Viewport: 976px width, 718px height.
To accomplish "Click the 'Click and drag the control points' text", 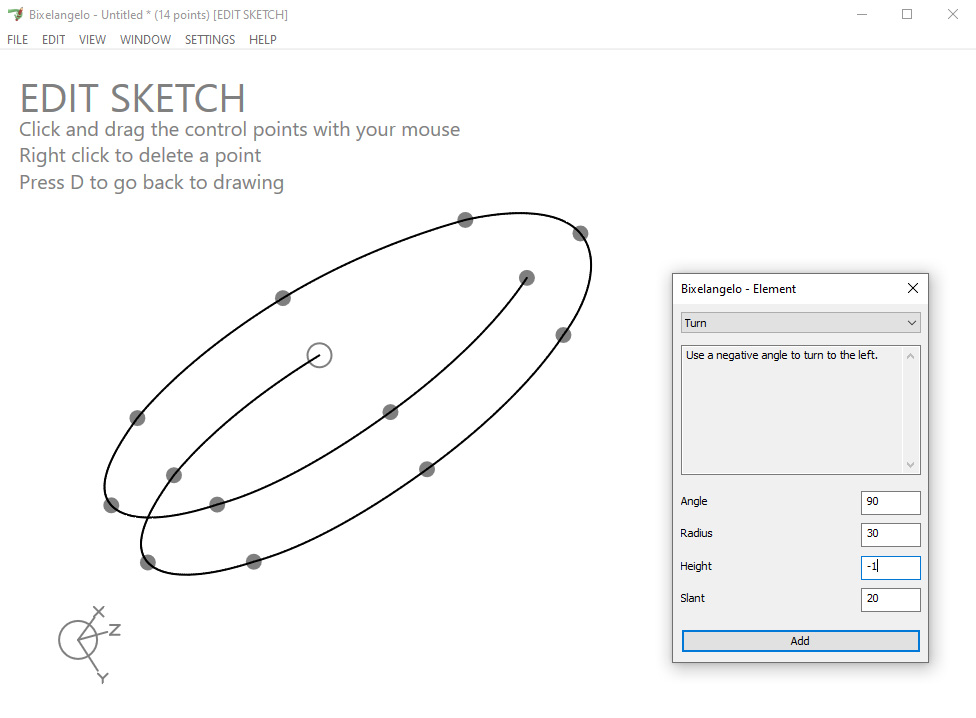I will 240,129.
